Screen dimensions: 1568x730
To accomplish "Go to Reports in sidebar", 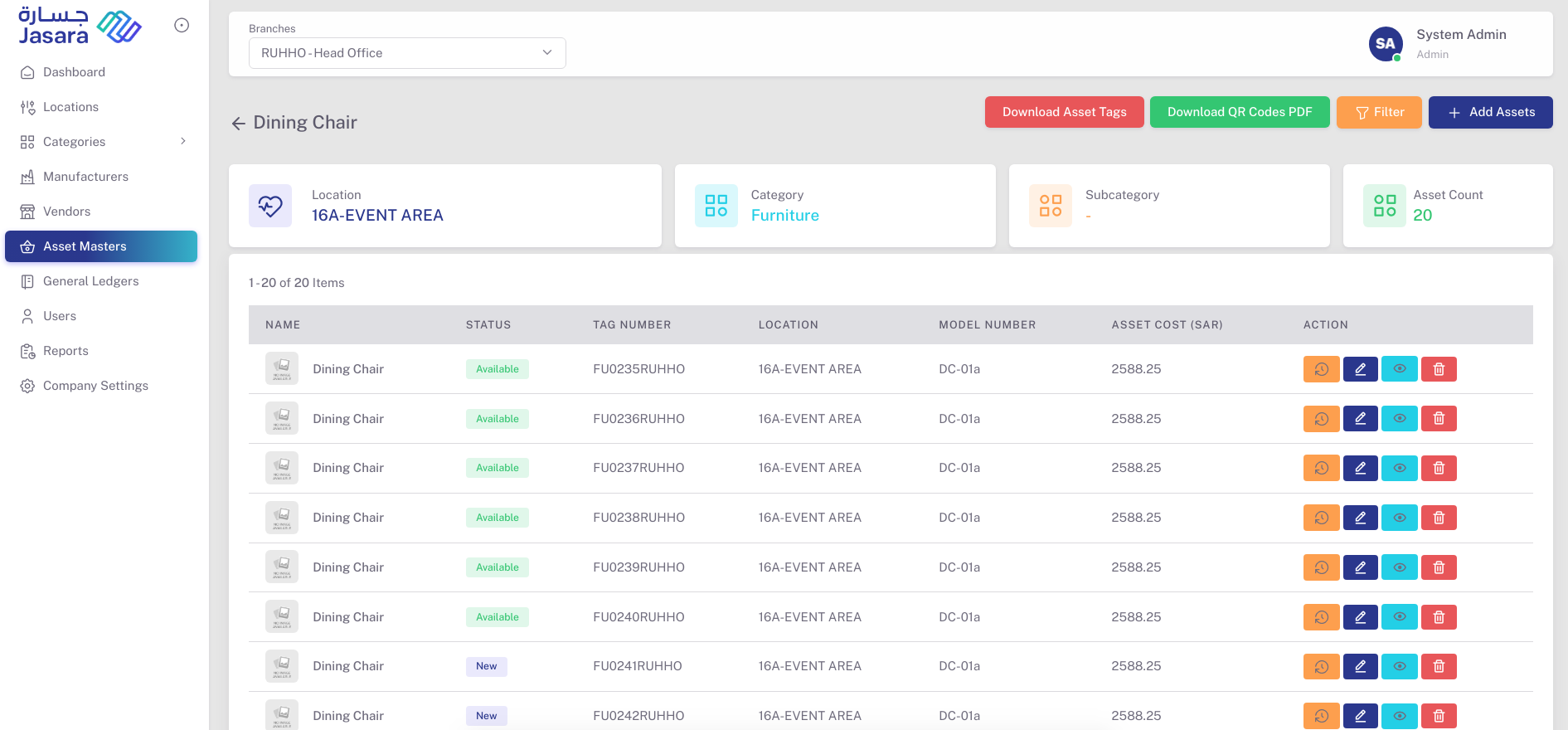I will pos(66,351).
